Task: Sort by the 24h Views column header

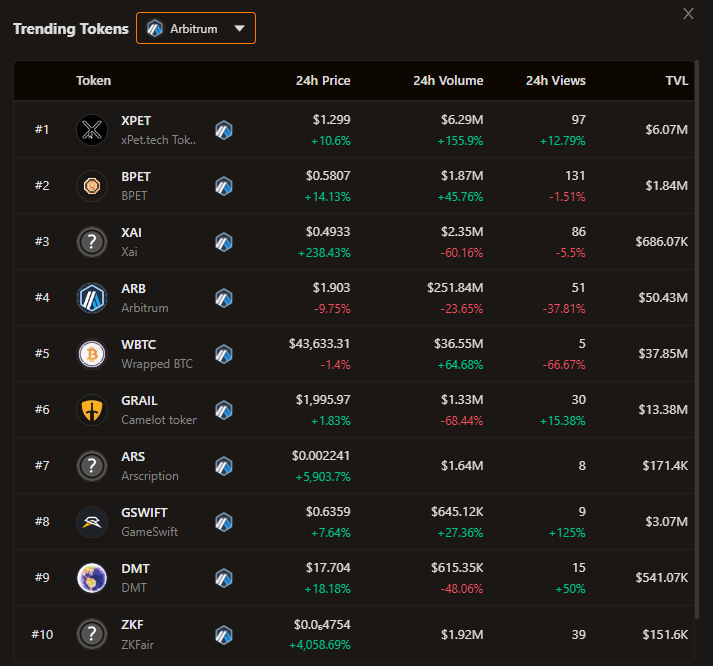Action: [556, 80]
